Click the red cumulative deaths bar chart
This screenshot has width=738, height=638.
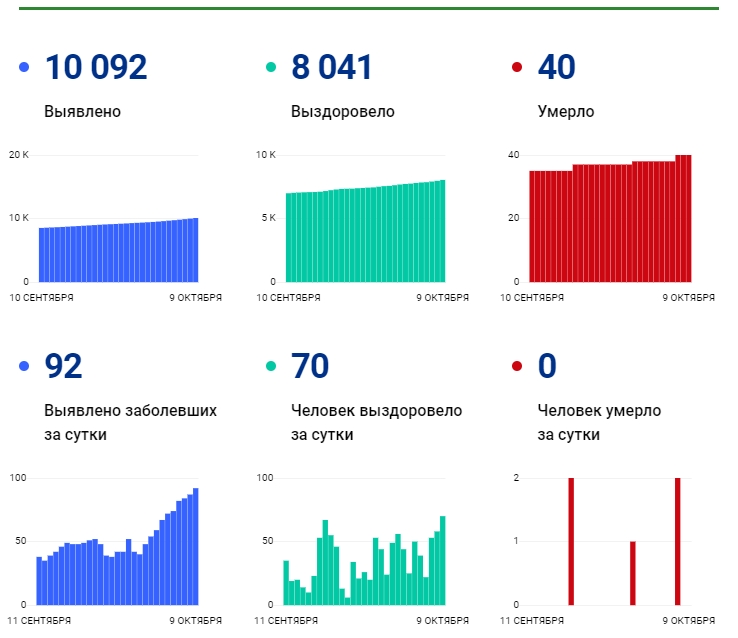(610, 219)
